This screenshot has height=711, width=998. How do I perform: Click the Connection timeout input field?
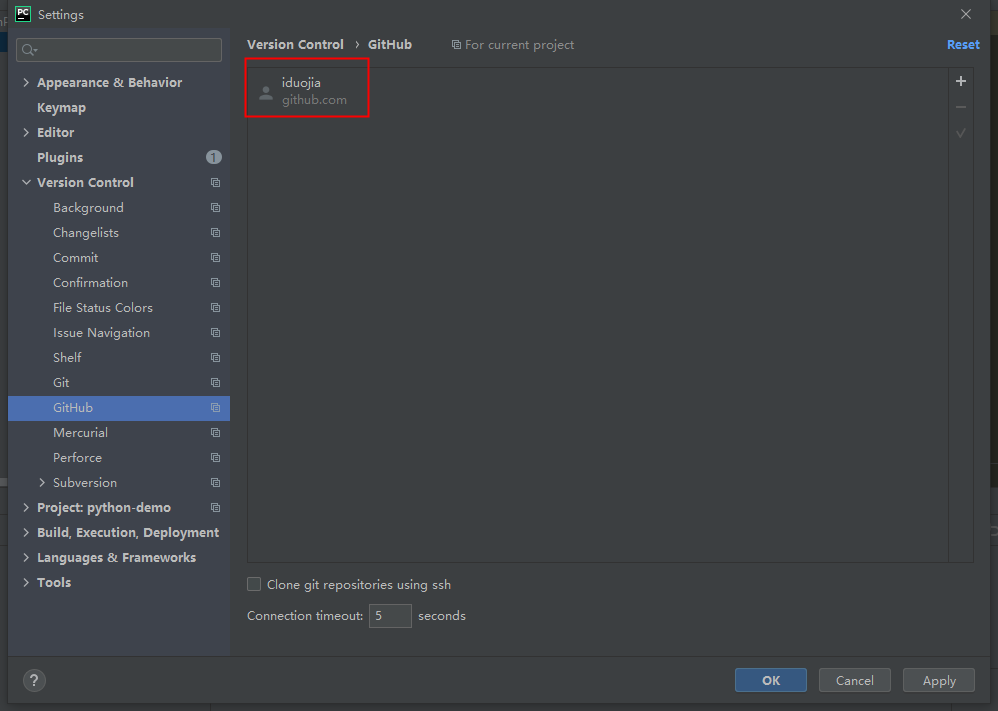point(390,616)
